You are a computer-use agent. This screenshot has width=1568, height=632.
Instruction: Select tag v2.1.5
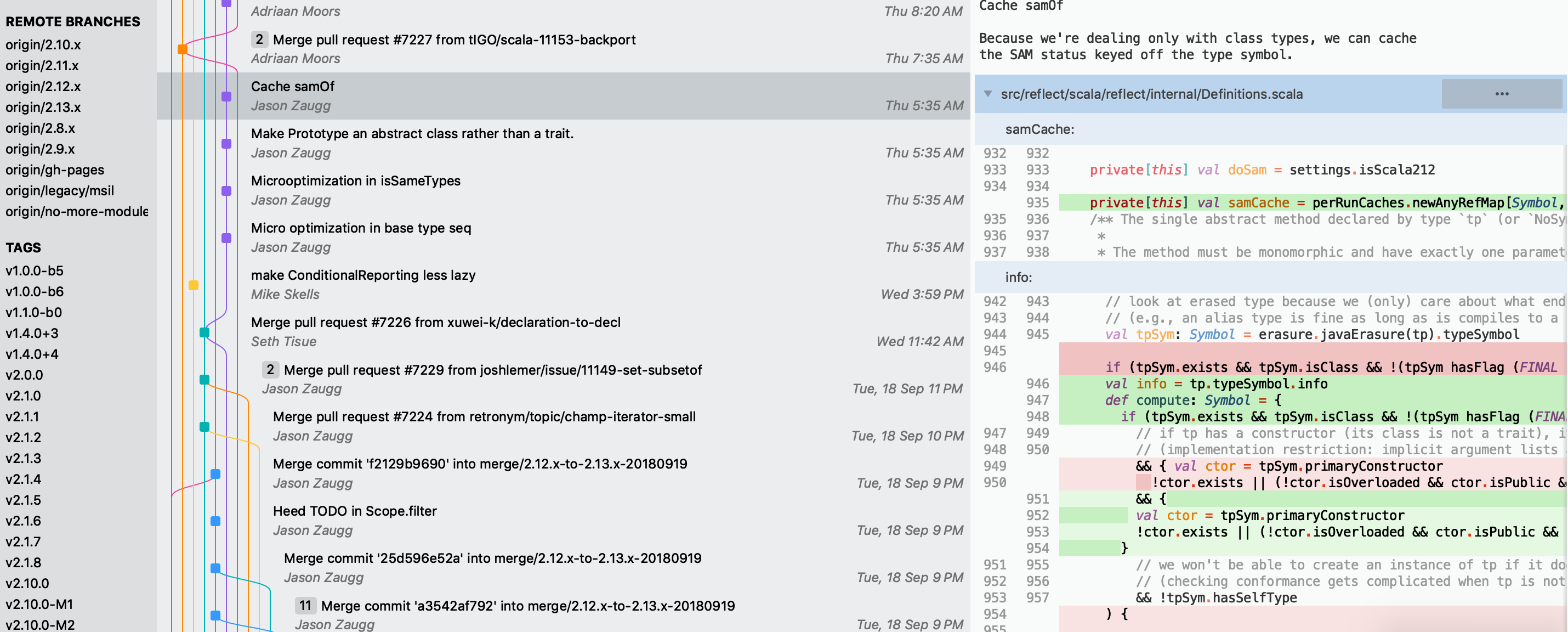[x=23, y=500]
